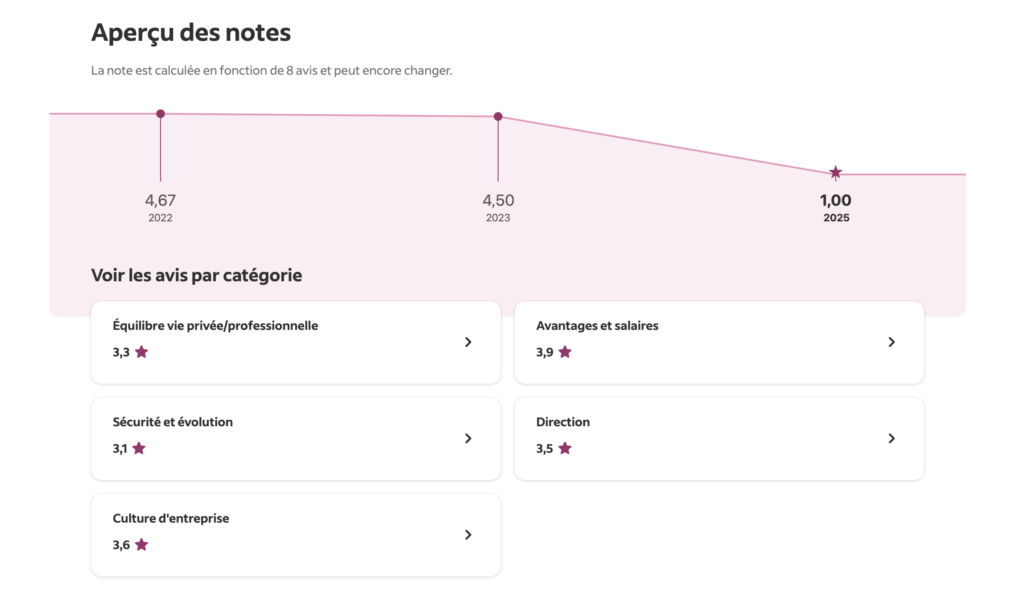The height and width of the screenshot is (599, 1024).
Task: Click the 4,50 rating label for 2023
Action: [498, 200]
